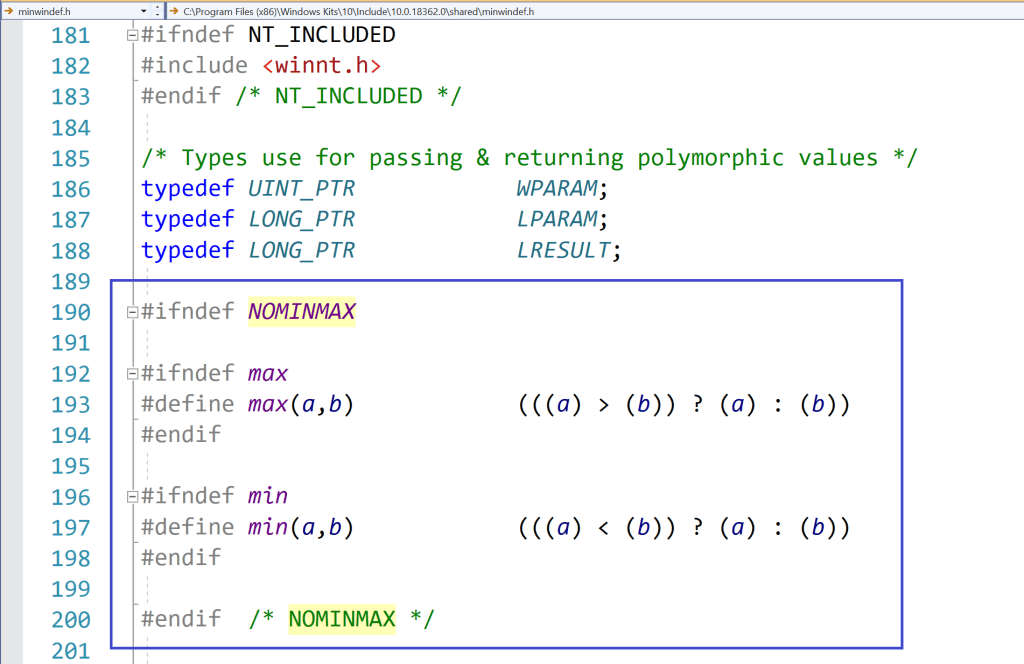1024x664 pixels.
Task: Click line number 197 in the margin
Action: 71,527
